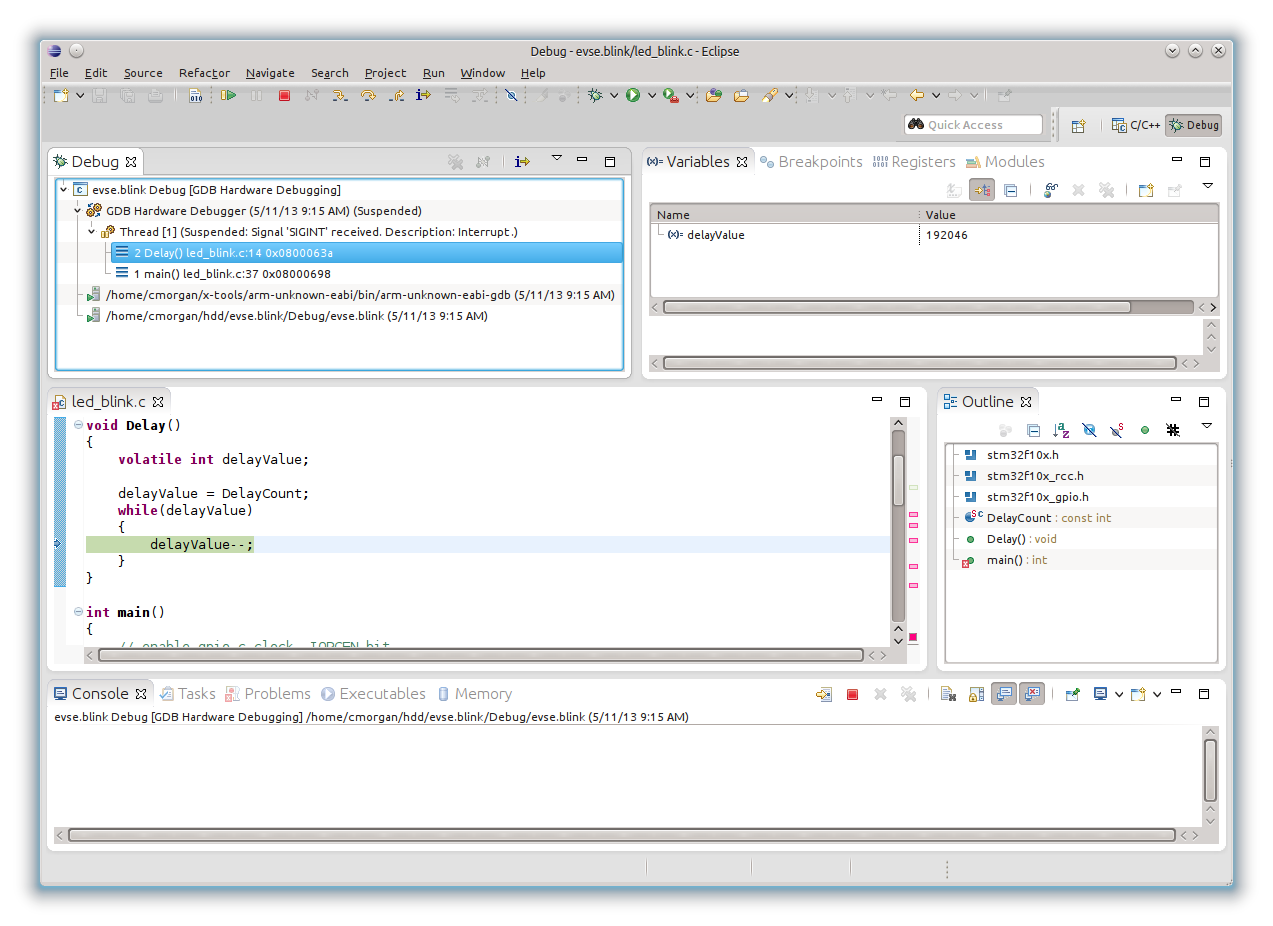Click Clear Console icon
The width and height of the screenshot is (1273, 926).
pos(949,694)
